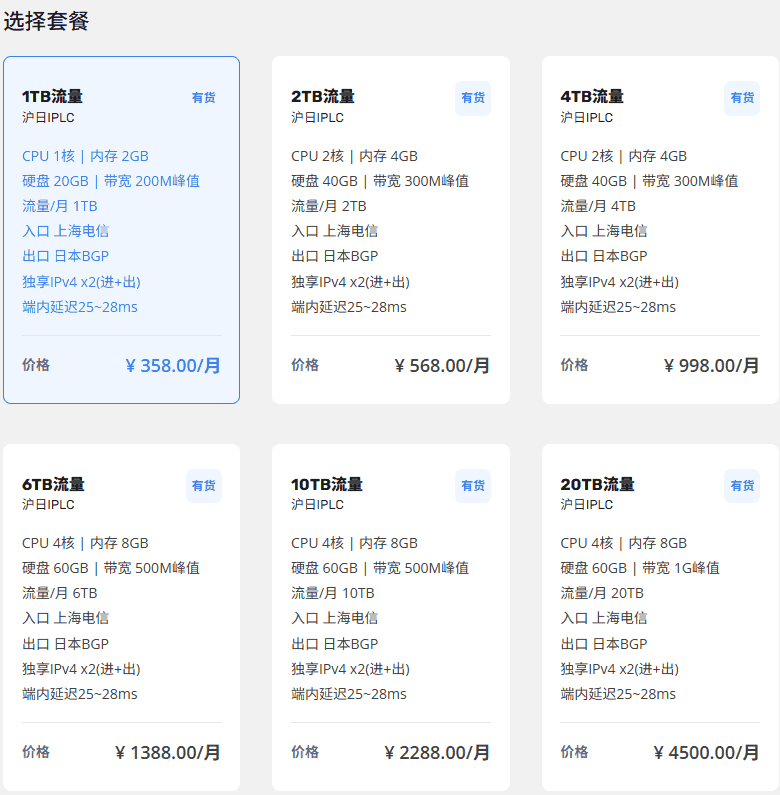Select the 4TB流量 package card
This screenshot has width=780, height=795.
click(x=660, y=230)
